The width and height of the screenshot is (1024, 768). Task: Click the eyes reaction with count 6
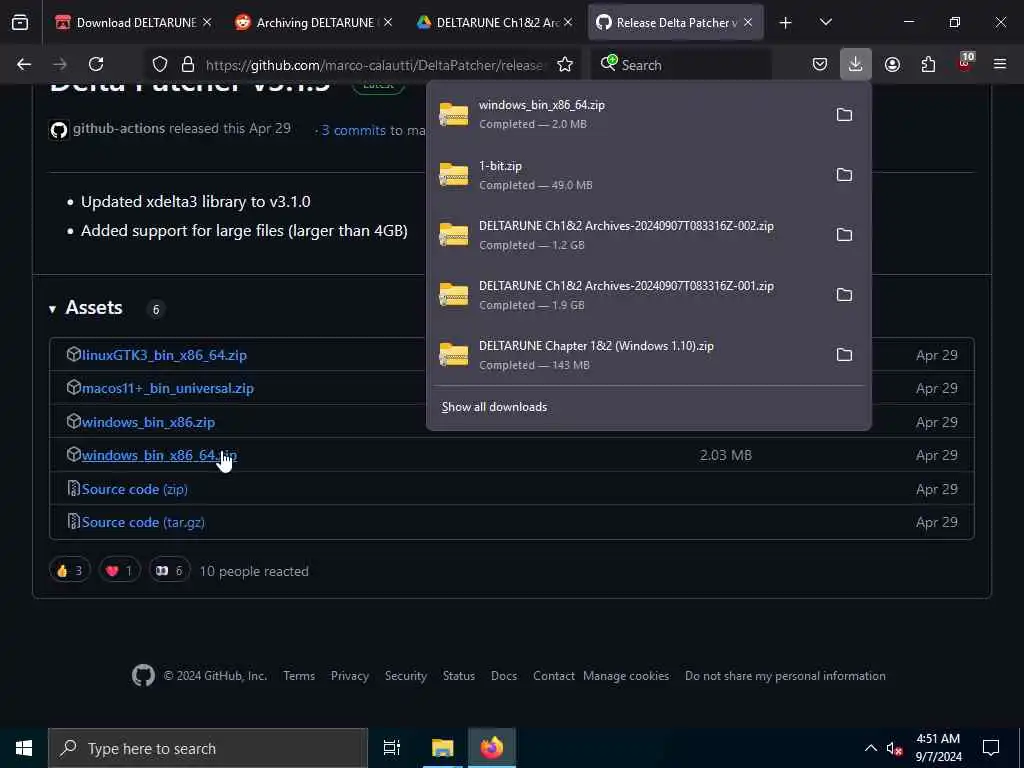pos(169,571)
